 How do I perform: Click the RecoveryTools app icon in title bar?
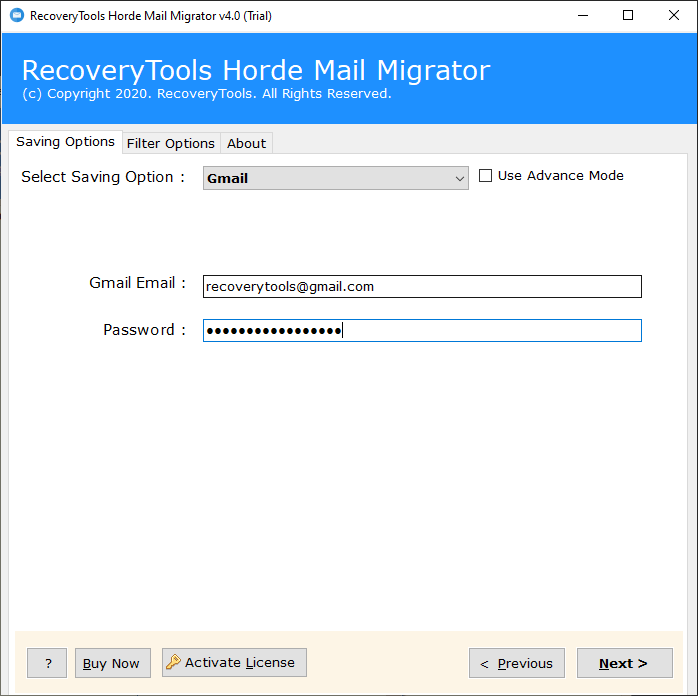coord(17,16)
